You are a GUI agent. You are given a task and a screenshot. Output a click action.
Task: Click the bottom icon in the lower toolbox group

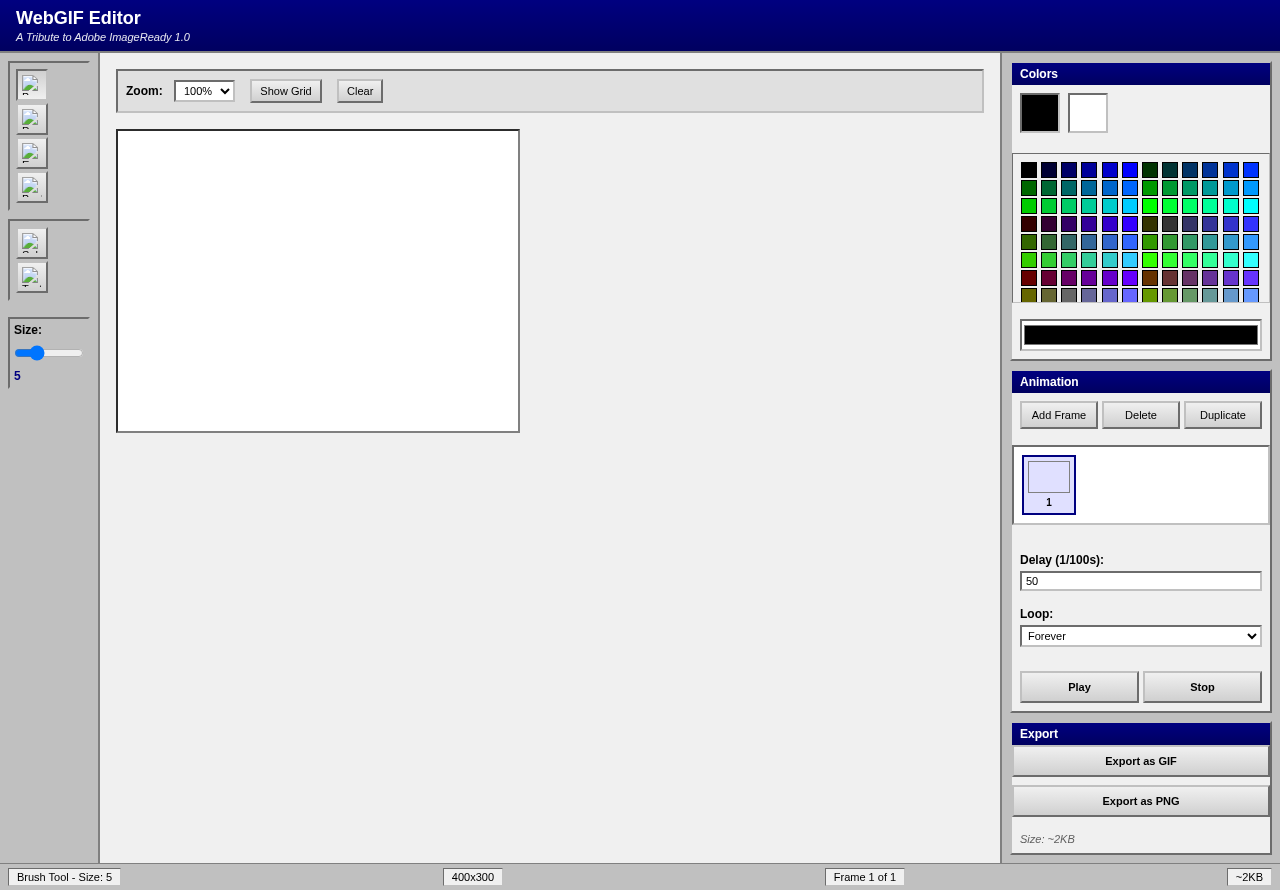coord(31,276)
